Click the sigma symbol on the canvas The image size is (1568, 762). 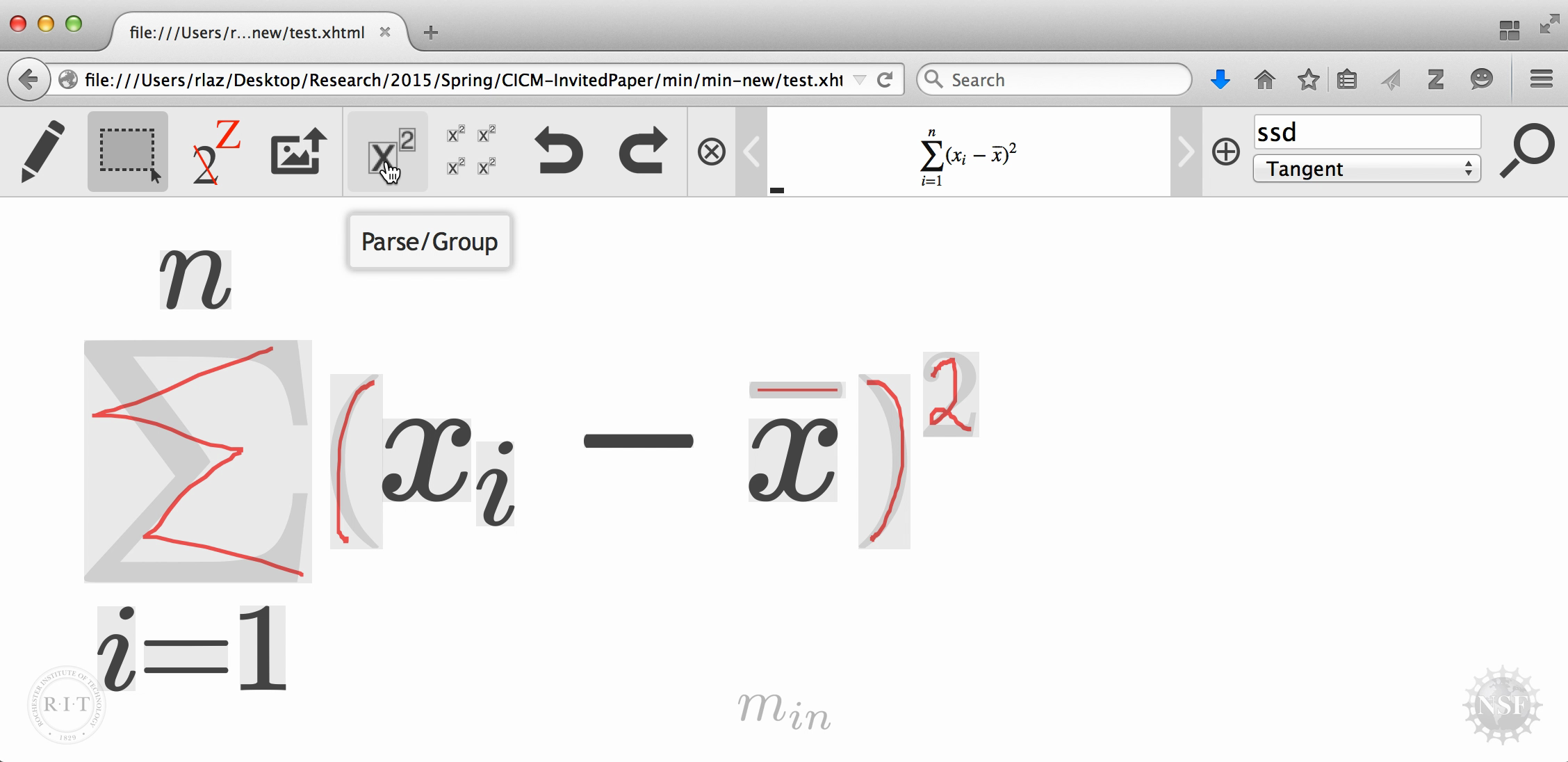197,460
